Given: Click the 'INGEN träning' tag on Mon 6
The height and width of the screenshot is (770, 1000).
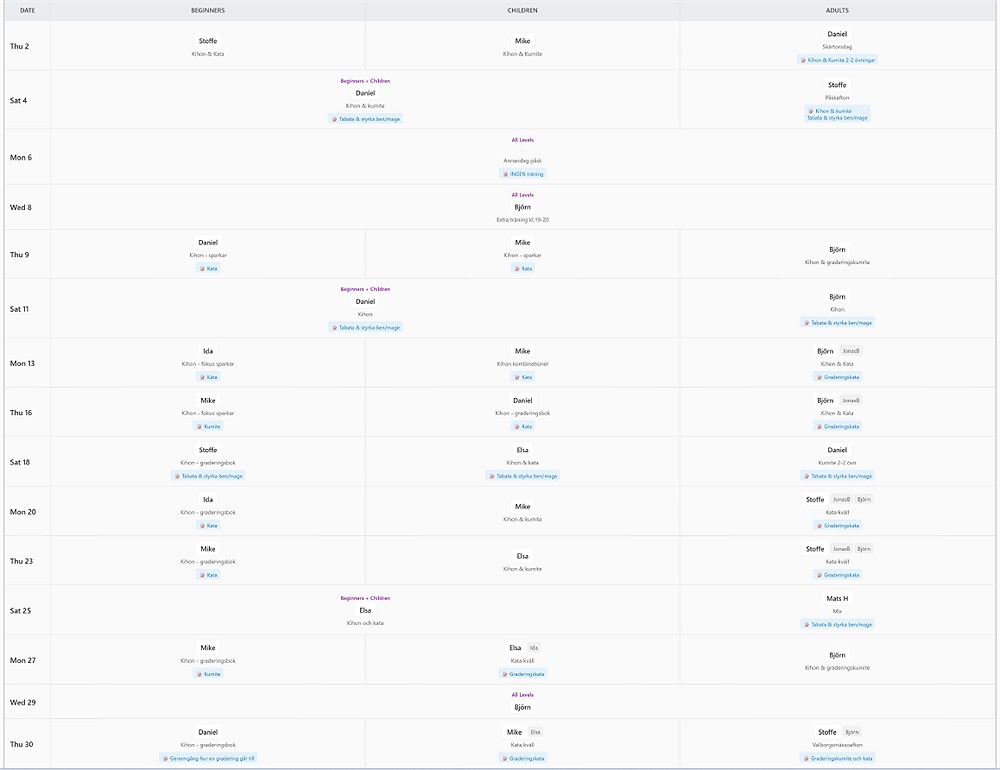Looking at the screenshot, I should pos(526,174).
